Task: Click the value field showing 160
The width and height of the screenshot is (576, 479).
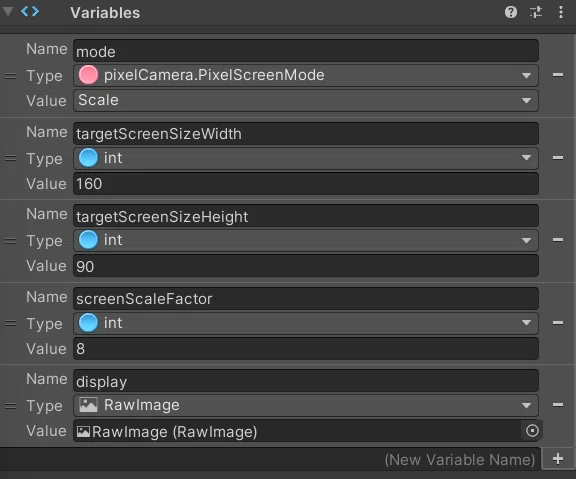Action: pos(306,184)
